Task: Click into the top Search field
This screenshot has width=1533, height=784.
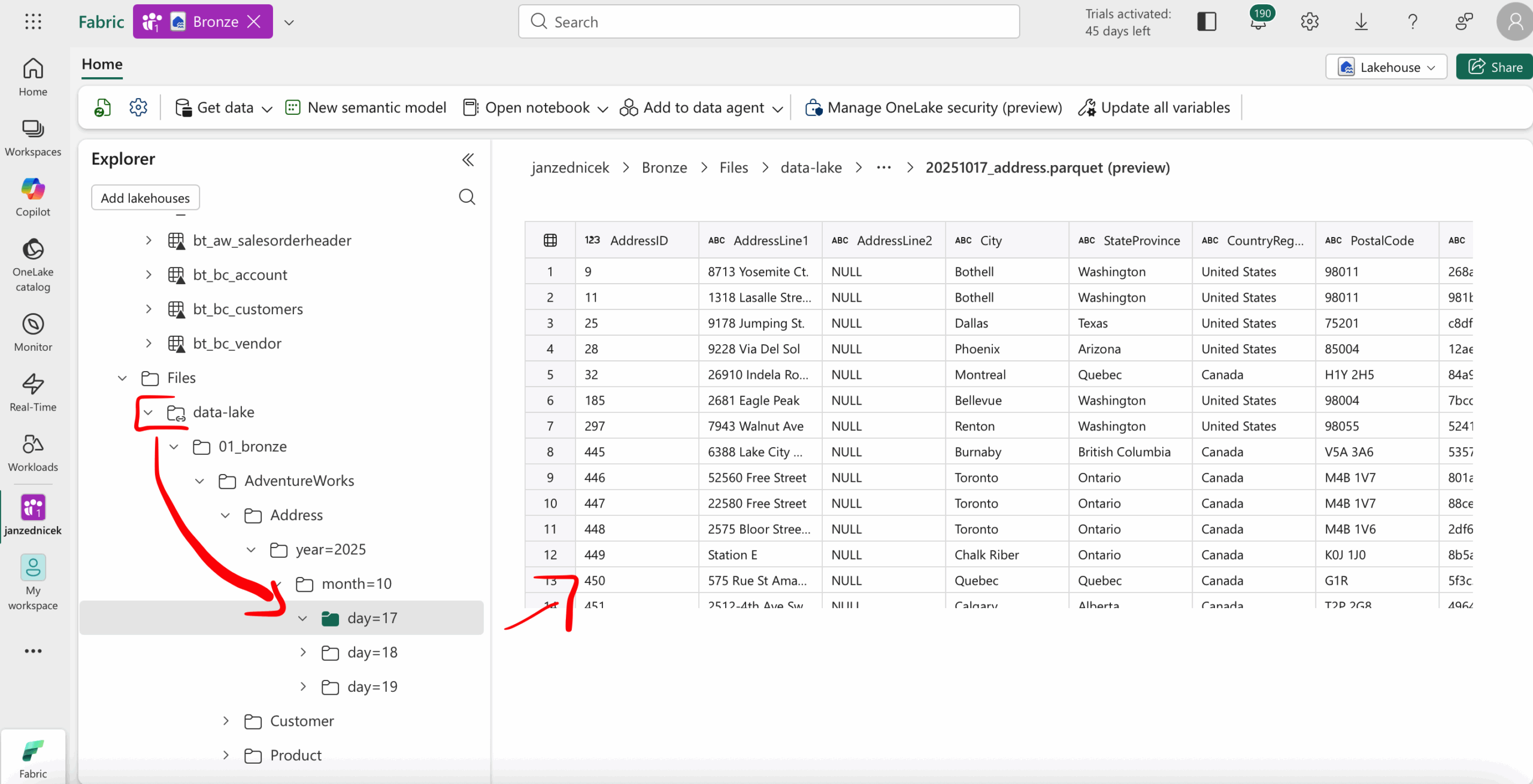Action: click(x=769, y=22)
